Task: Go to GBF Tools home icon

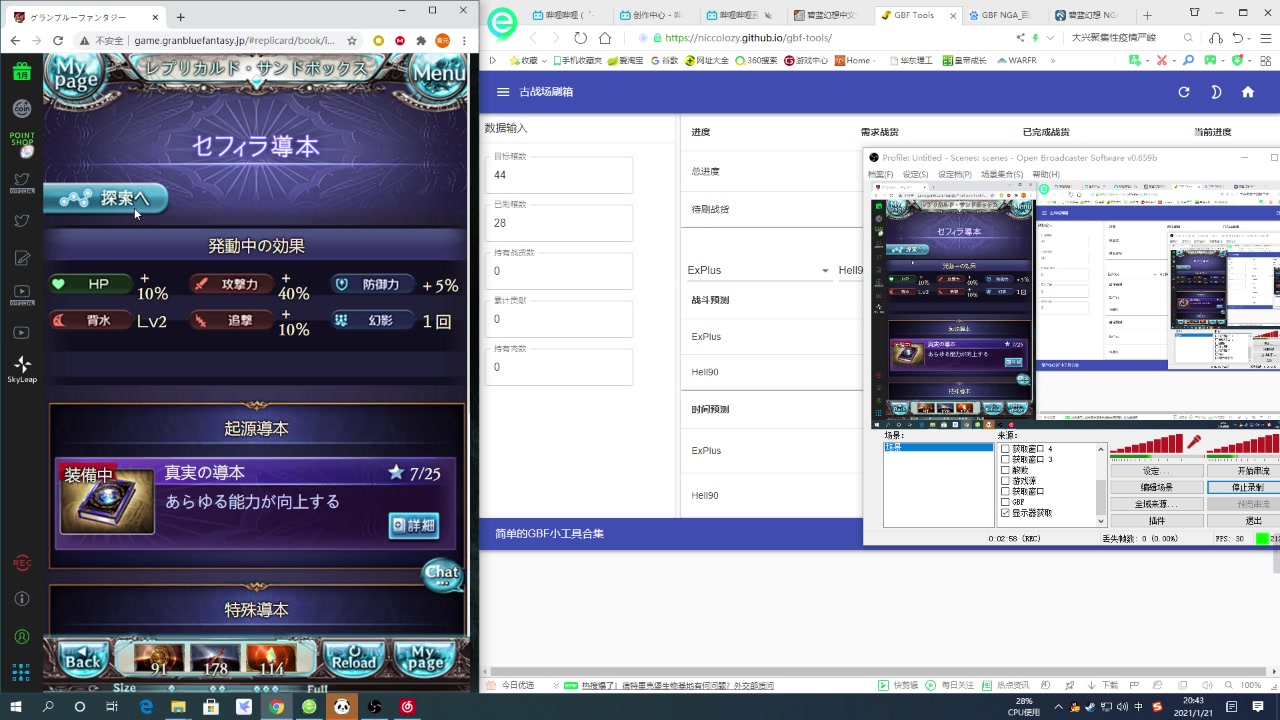Action: click(x=1248, y=92)
